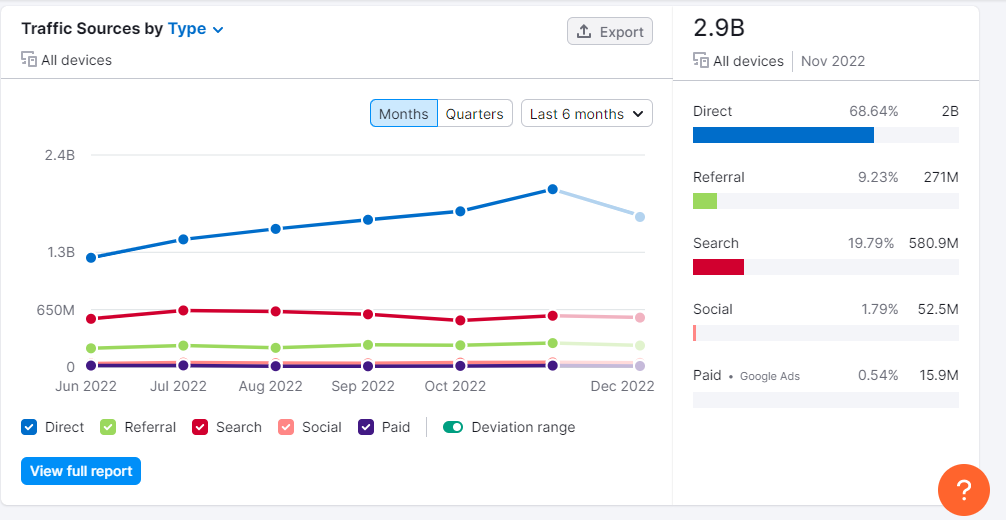Click Direct data point for Jun 2022

click(91, 257)
